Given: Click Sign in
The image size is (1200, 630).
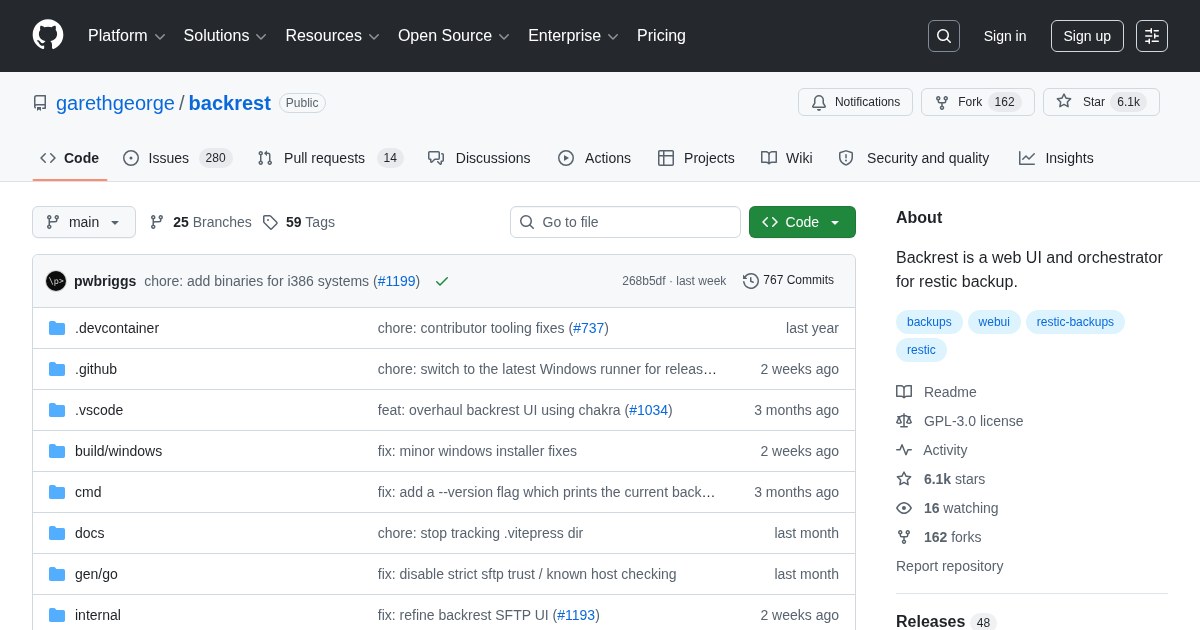Looking at the screenshot, I should (x=1005, y=36).
